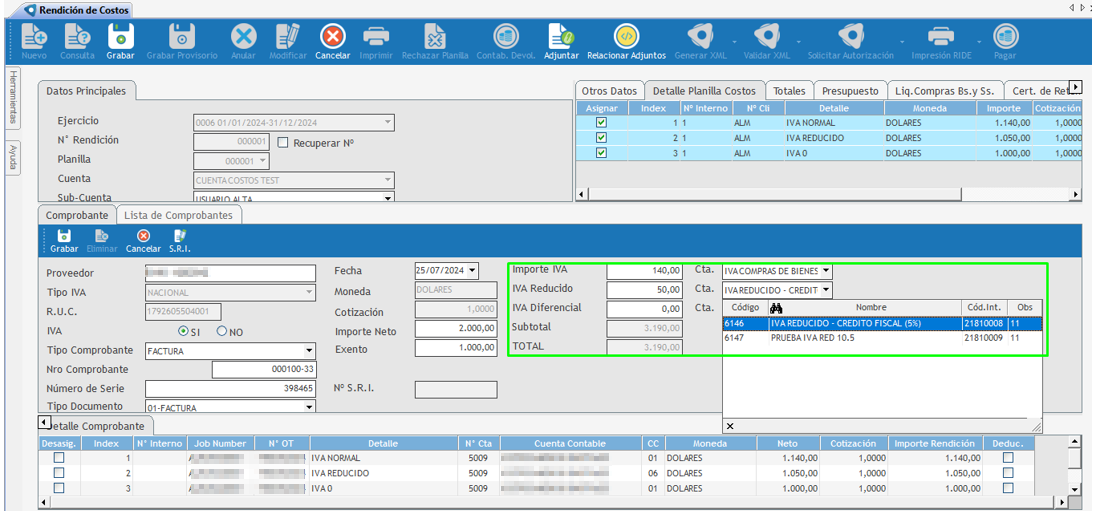
Task: Close the account list with the X
Action: click(730, 425)
